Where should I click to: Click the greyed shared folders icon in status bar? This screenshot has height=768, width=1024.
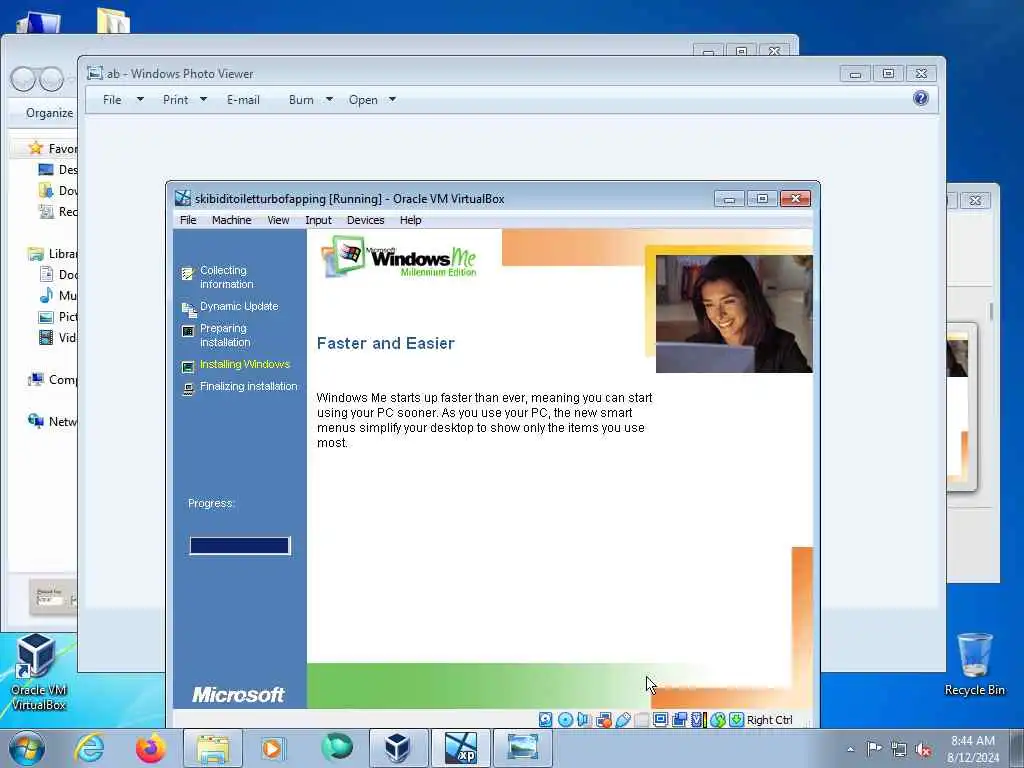(x=641, y=720)
